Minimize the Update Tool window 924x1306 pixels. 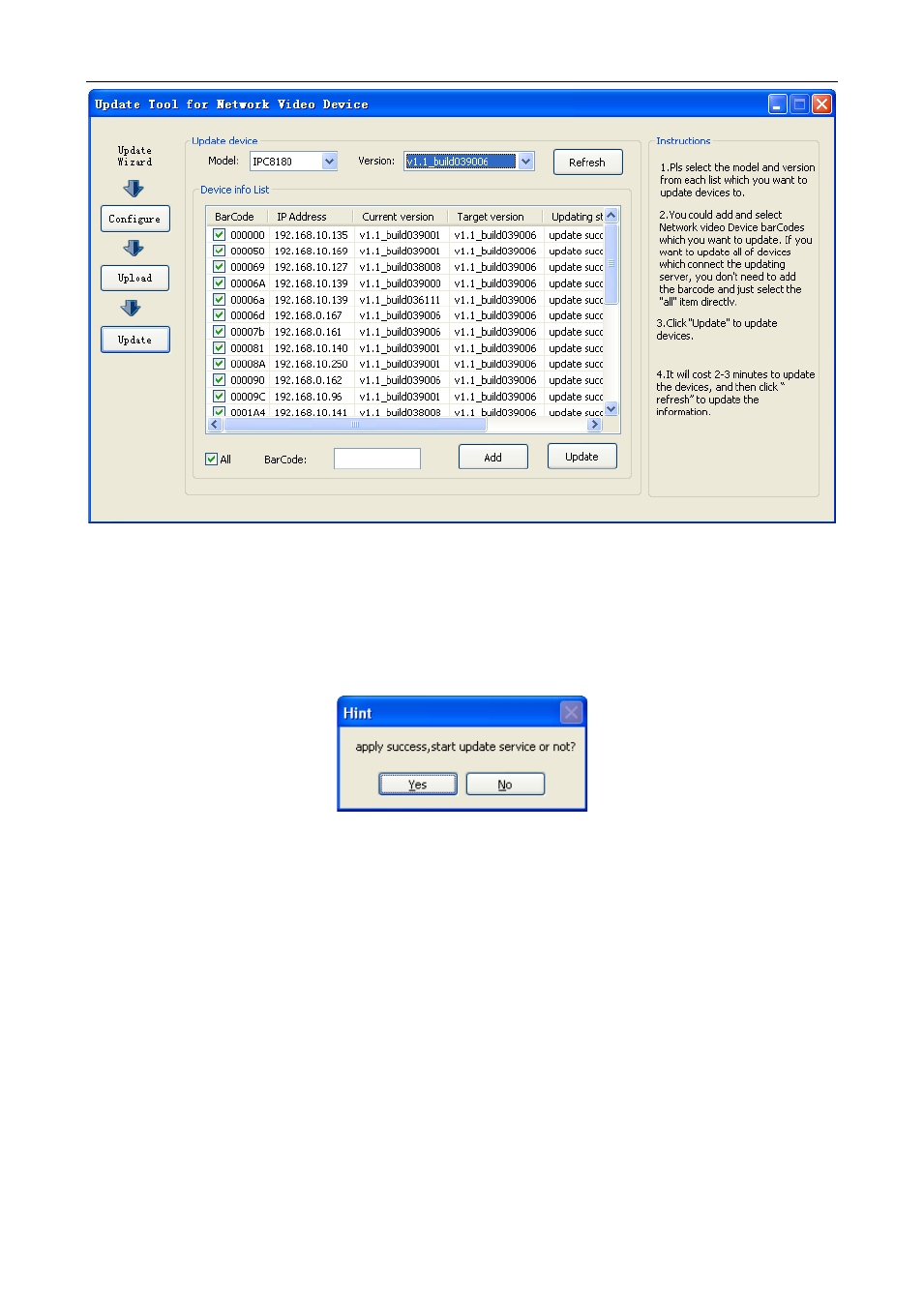pyautogui.click(x=778, y=104)
